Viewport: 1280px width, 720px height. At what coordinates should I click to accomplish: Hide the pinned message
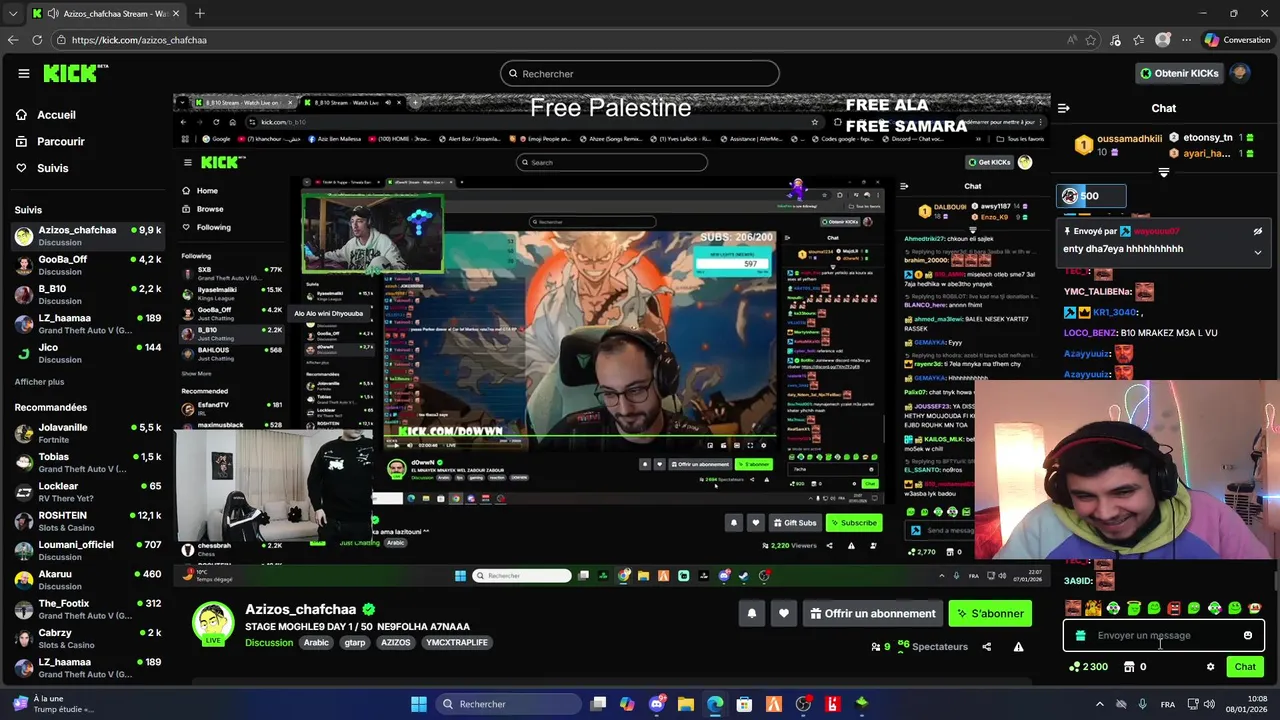tap(1257, 231)
